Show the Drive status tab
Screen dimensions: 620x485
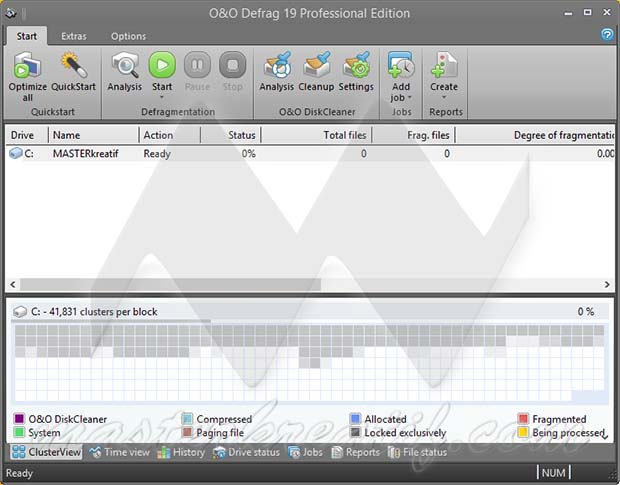246,452
